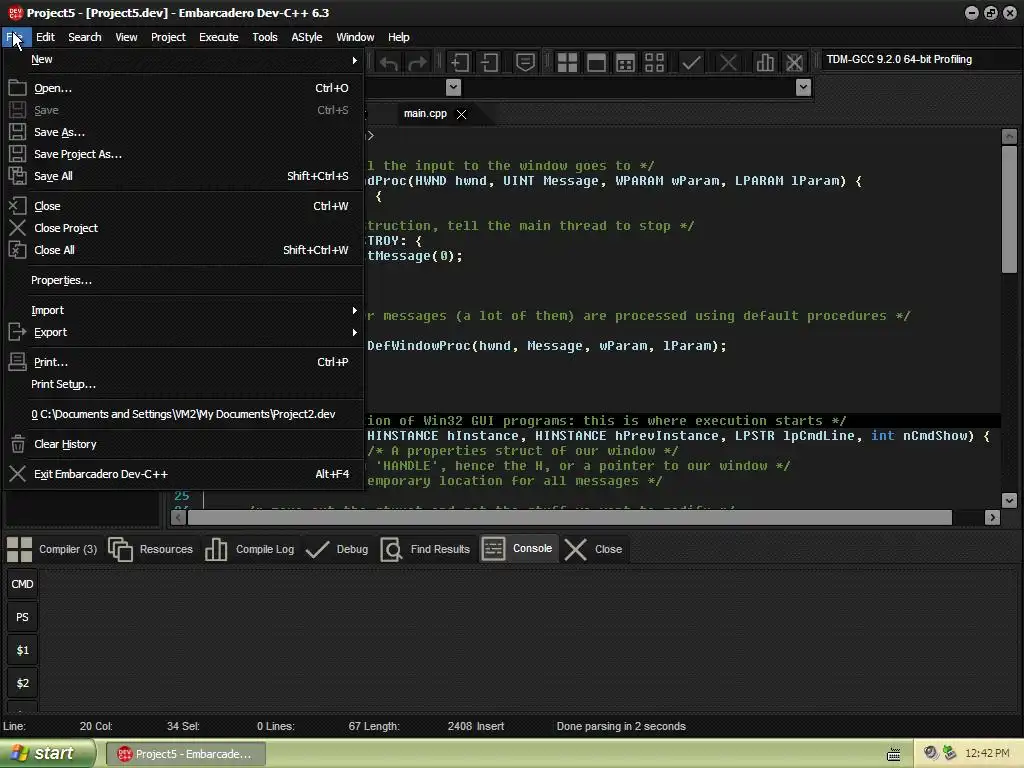Choose Properties... from File menu
Image resolution: width=1024 pixels, height=768 pixels.
(184, 280)
